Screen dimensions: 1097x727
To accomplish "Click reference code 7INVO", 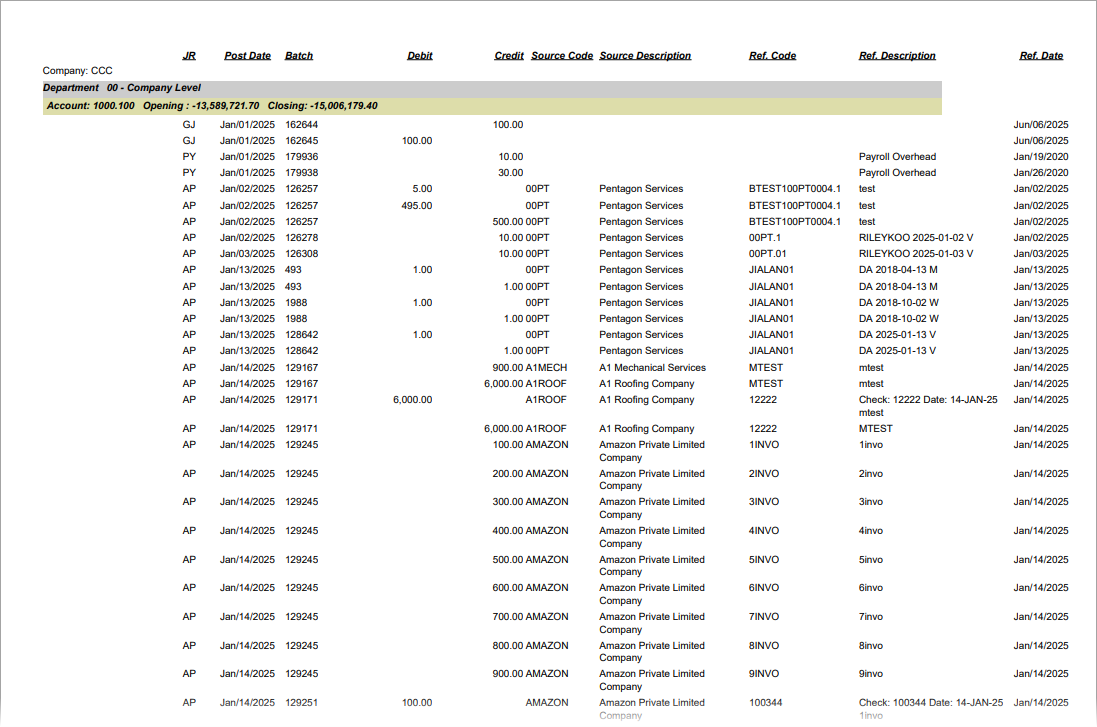I will point(764,617).
